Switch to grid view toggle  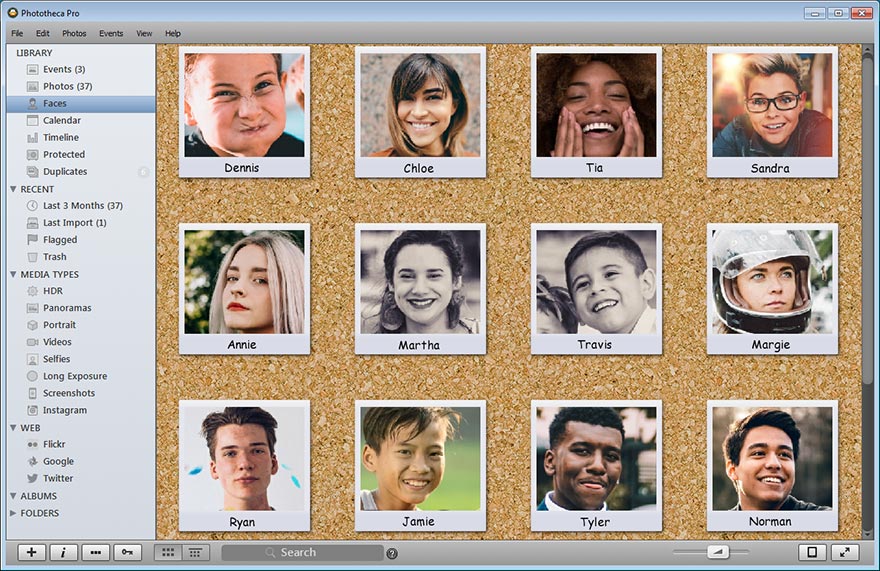pyautogui.click(x=168, y=552)
